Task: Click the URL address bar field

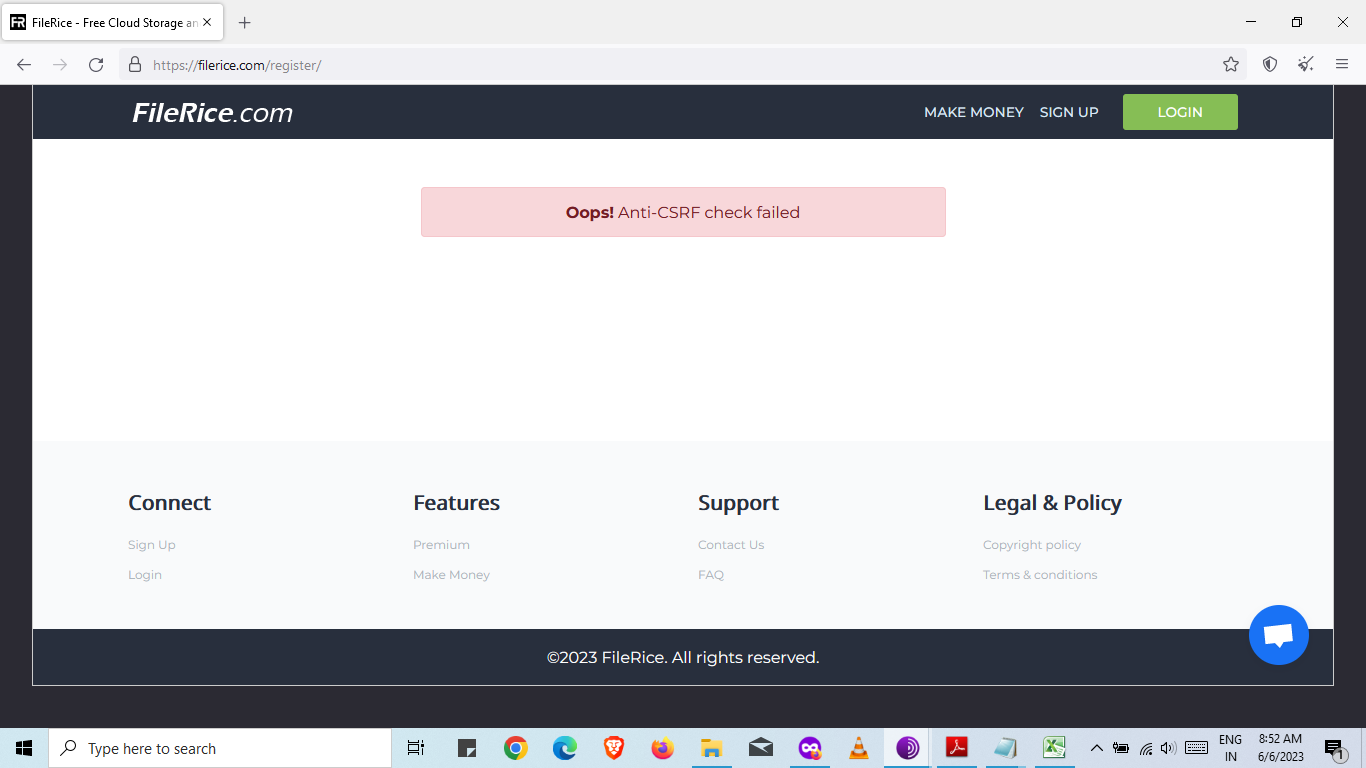Action: pos(680,65)
